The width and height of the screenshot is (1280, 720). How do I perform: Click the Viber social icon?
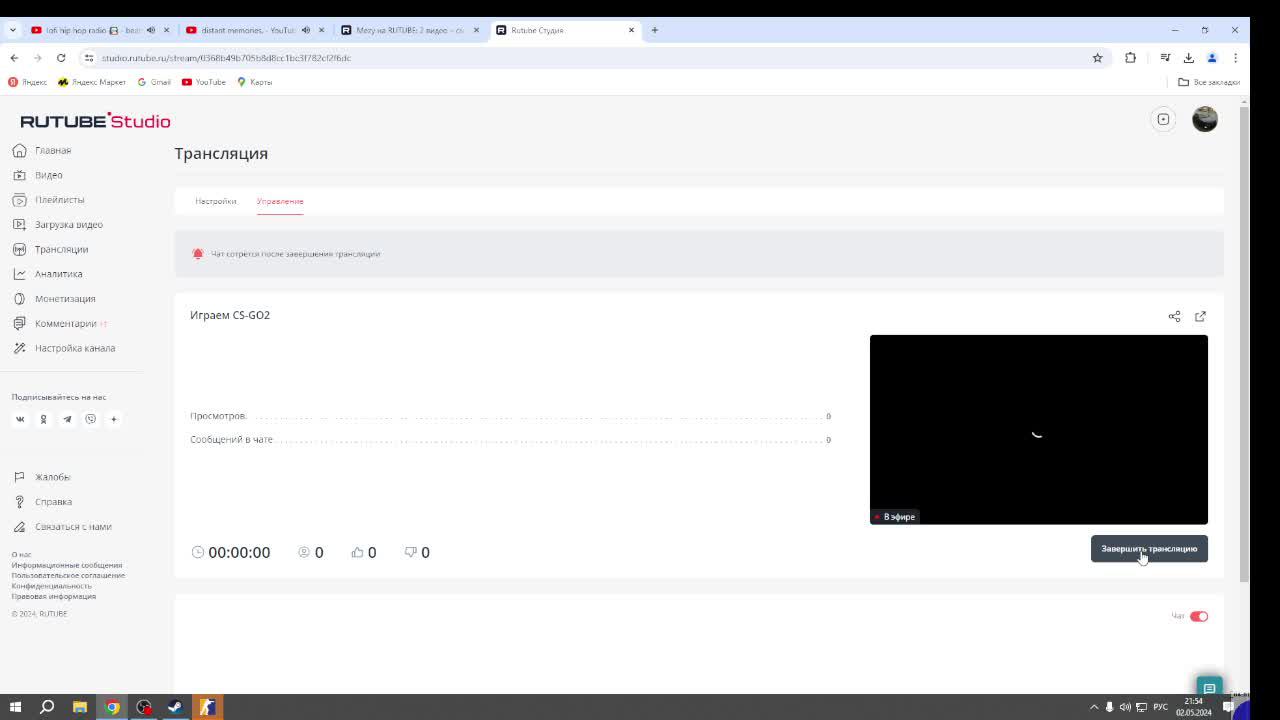[x=90, y=419]
